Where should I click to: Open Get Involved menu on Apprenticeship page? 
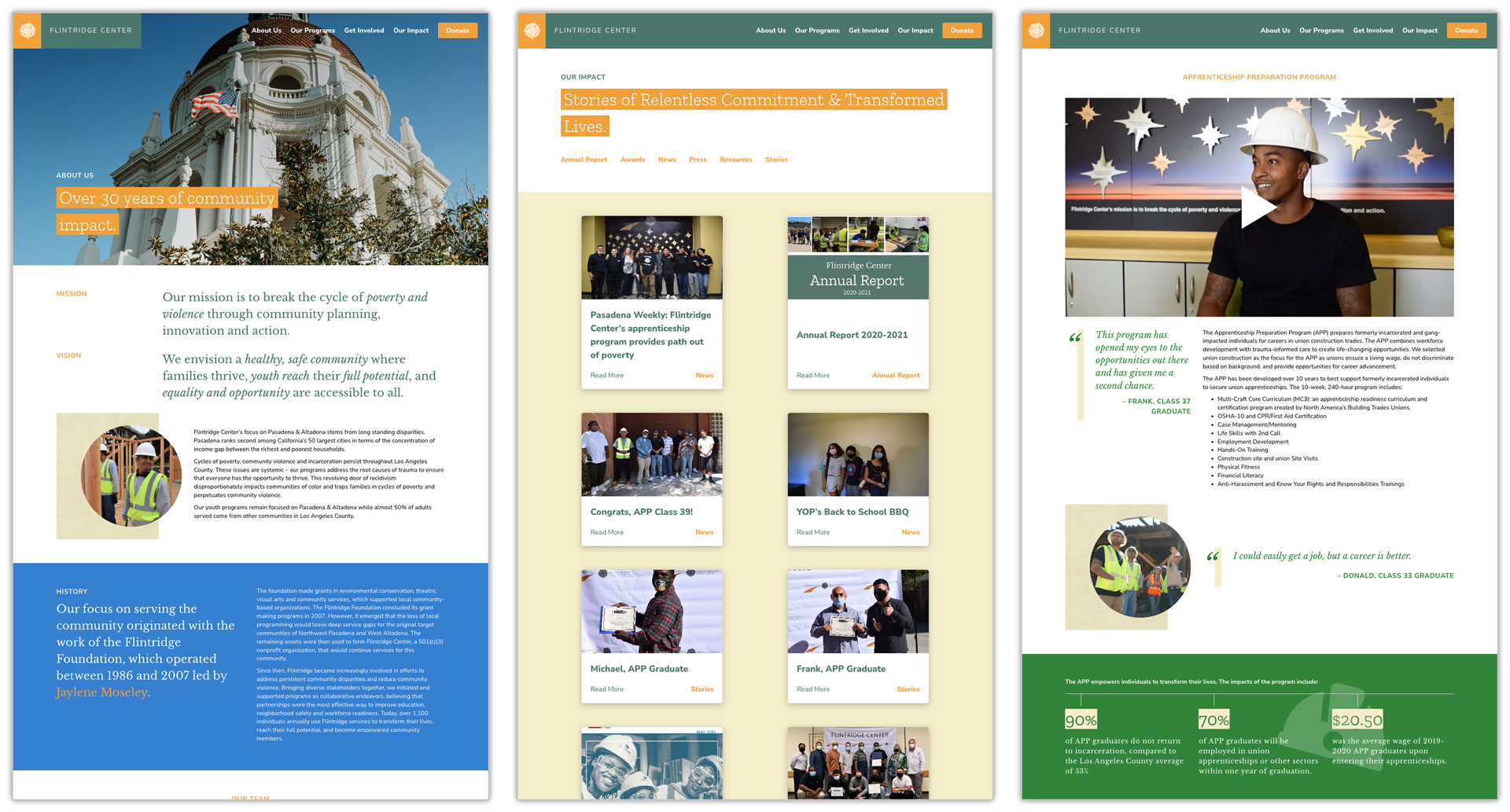coord(1373,31)
